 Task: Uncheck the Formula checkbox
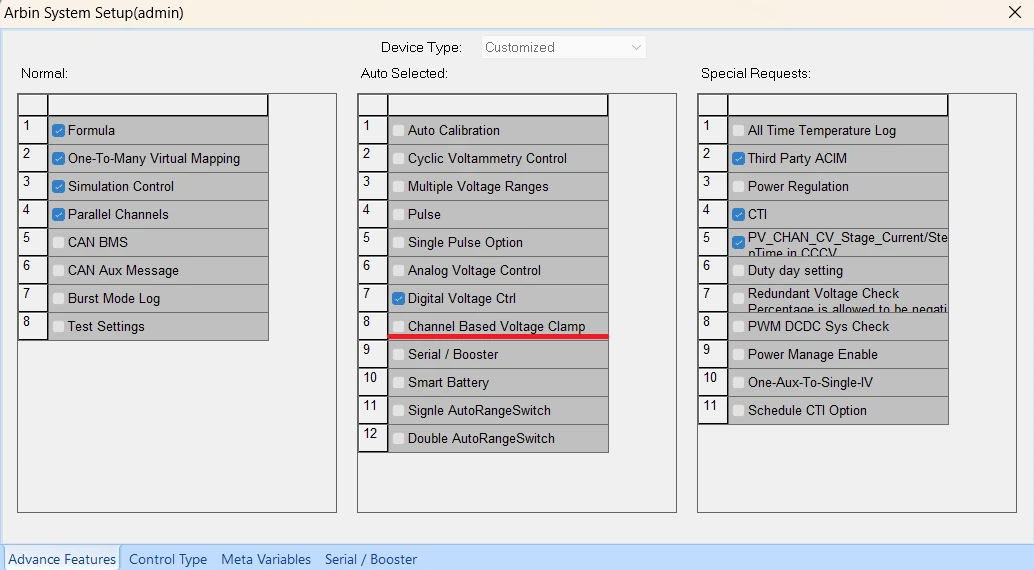[x=58, y=131]
